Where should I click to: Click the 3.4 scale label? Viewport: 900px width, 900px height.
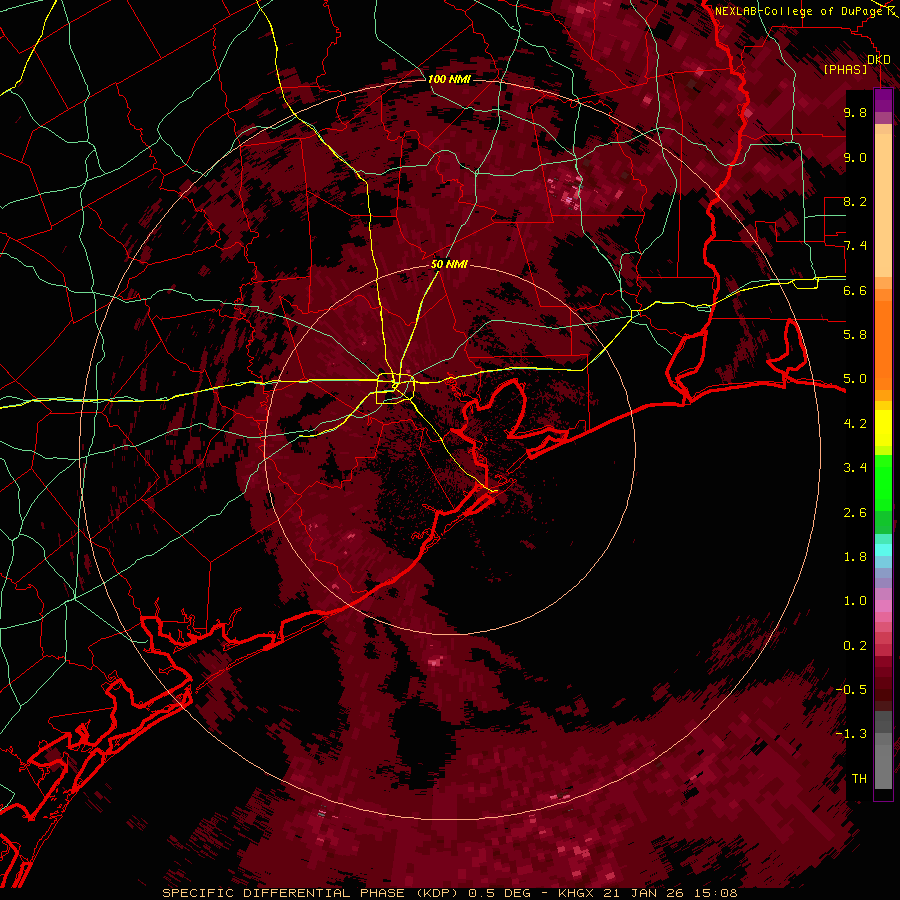tap(855, 468)
